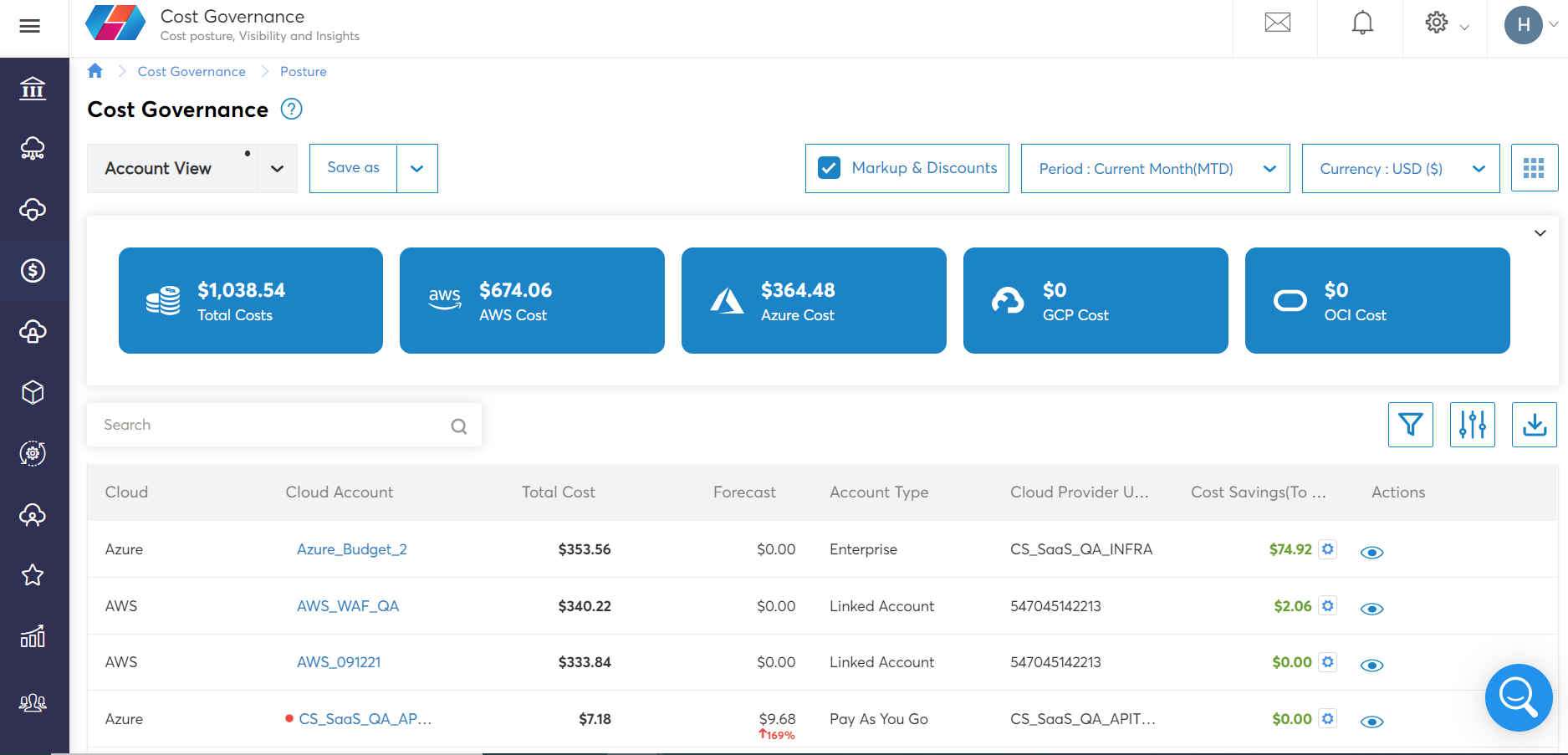Click the column settings sliders icon
This screenshot has width=1568, height=755.
tap(1472, 425)
